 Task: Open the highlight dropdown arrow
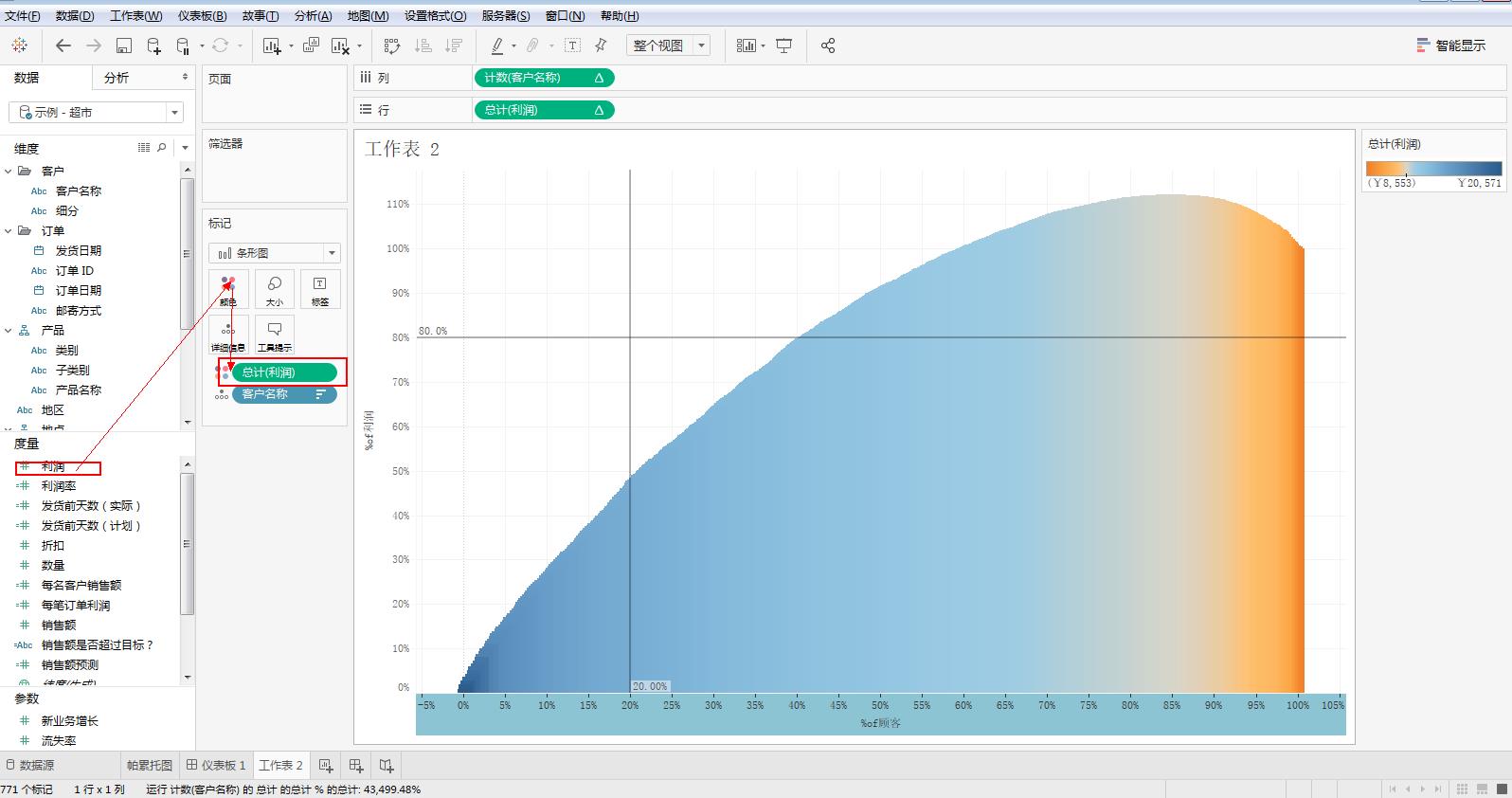[514, 45]
